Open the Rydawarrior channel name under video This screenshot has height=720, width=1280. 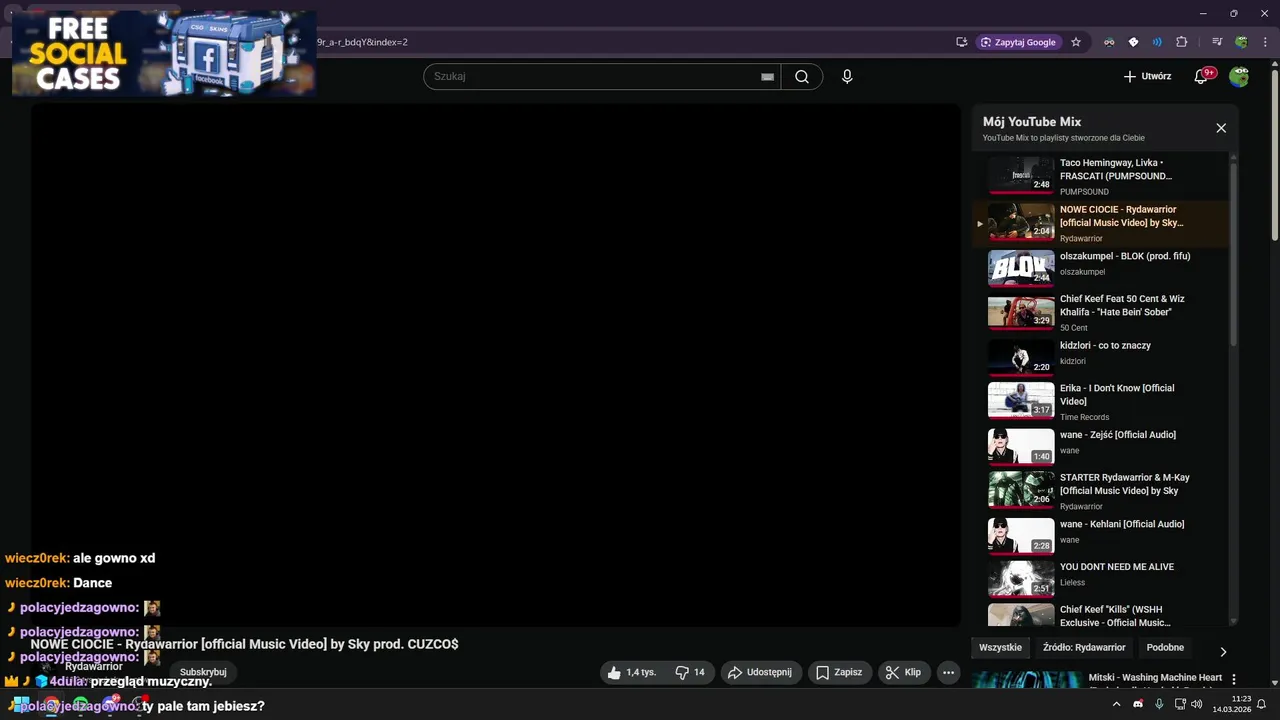pos(94,666)
